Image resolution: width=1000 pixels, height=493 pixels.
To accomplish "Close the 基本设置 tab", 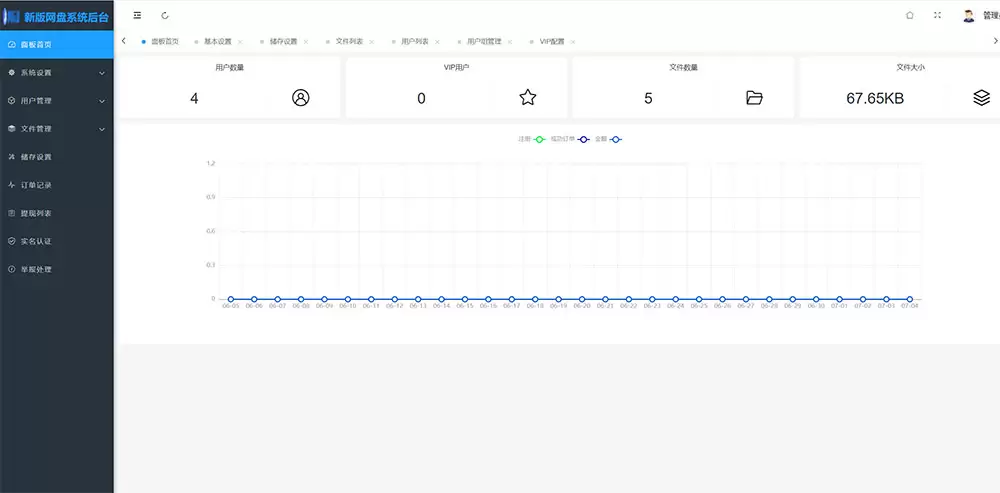I will click(240, 42).
